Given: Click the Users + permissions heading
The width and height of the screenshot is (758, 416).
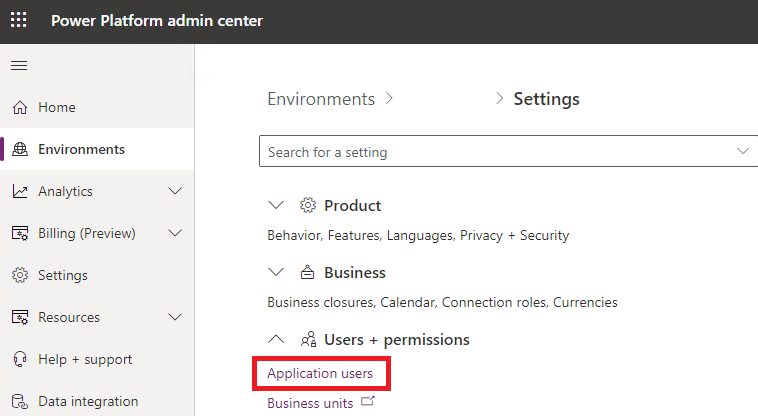Looking at the screenshot, I should pyautogui.click(x=397, y=340).
